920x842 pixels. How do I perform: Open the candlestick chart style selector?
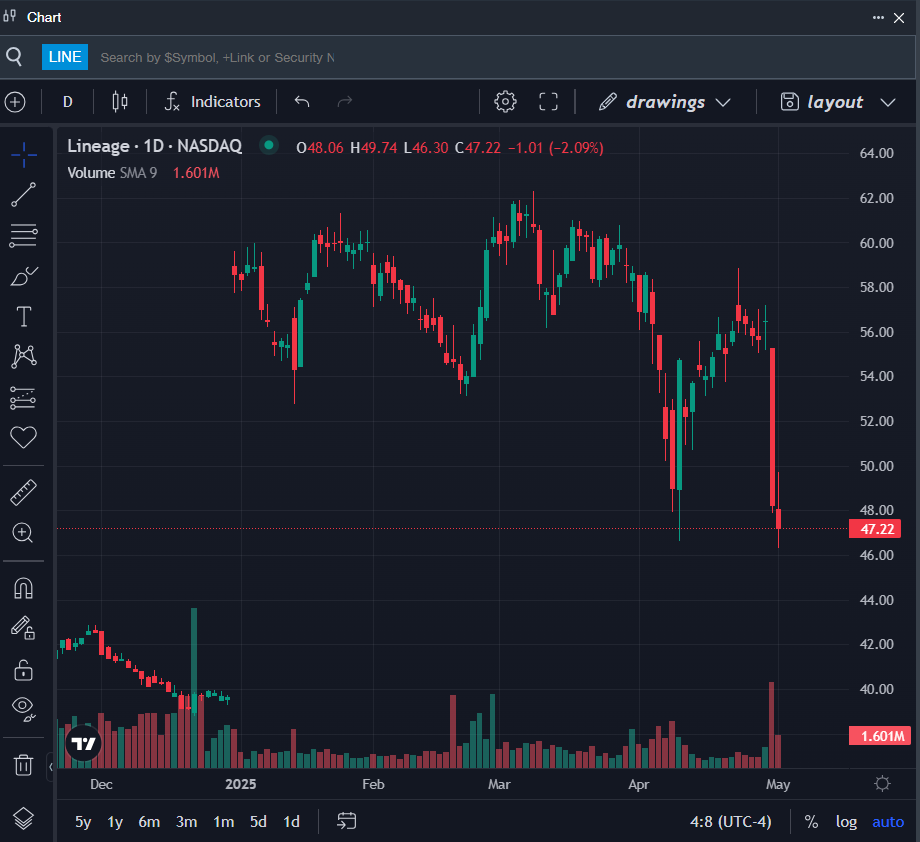[x=120, y=102]
